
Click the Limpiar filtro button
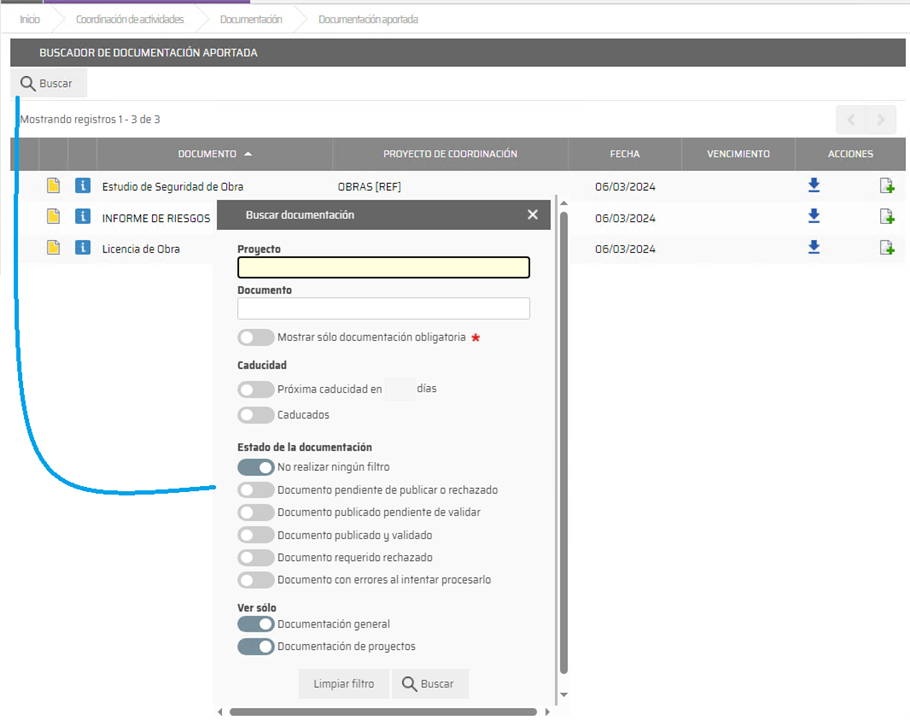344,684
